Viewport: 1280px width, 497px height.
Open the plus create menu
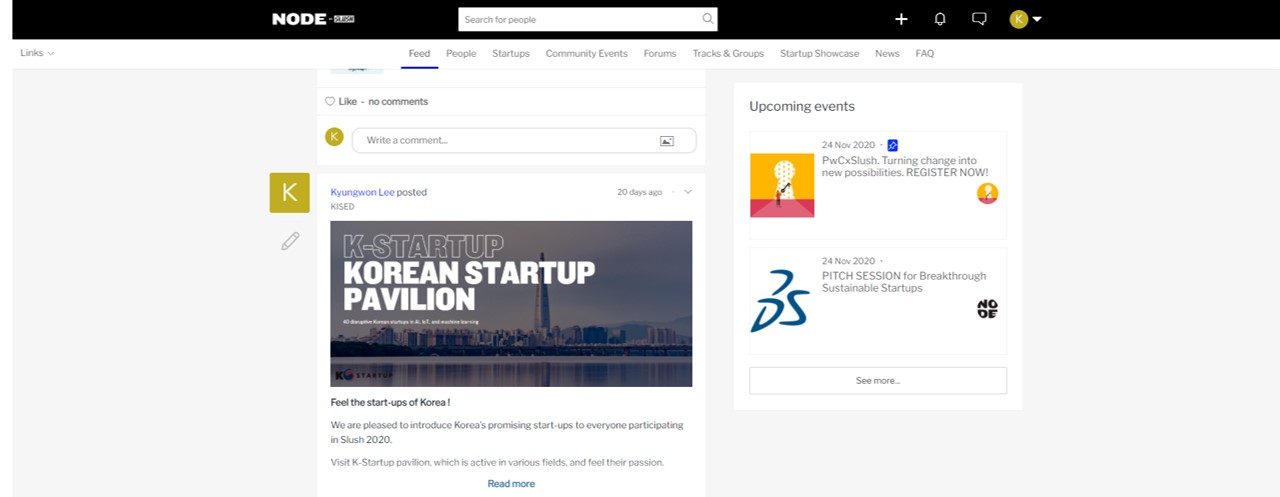(901, 19)
